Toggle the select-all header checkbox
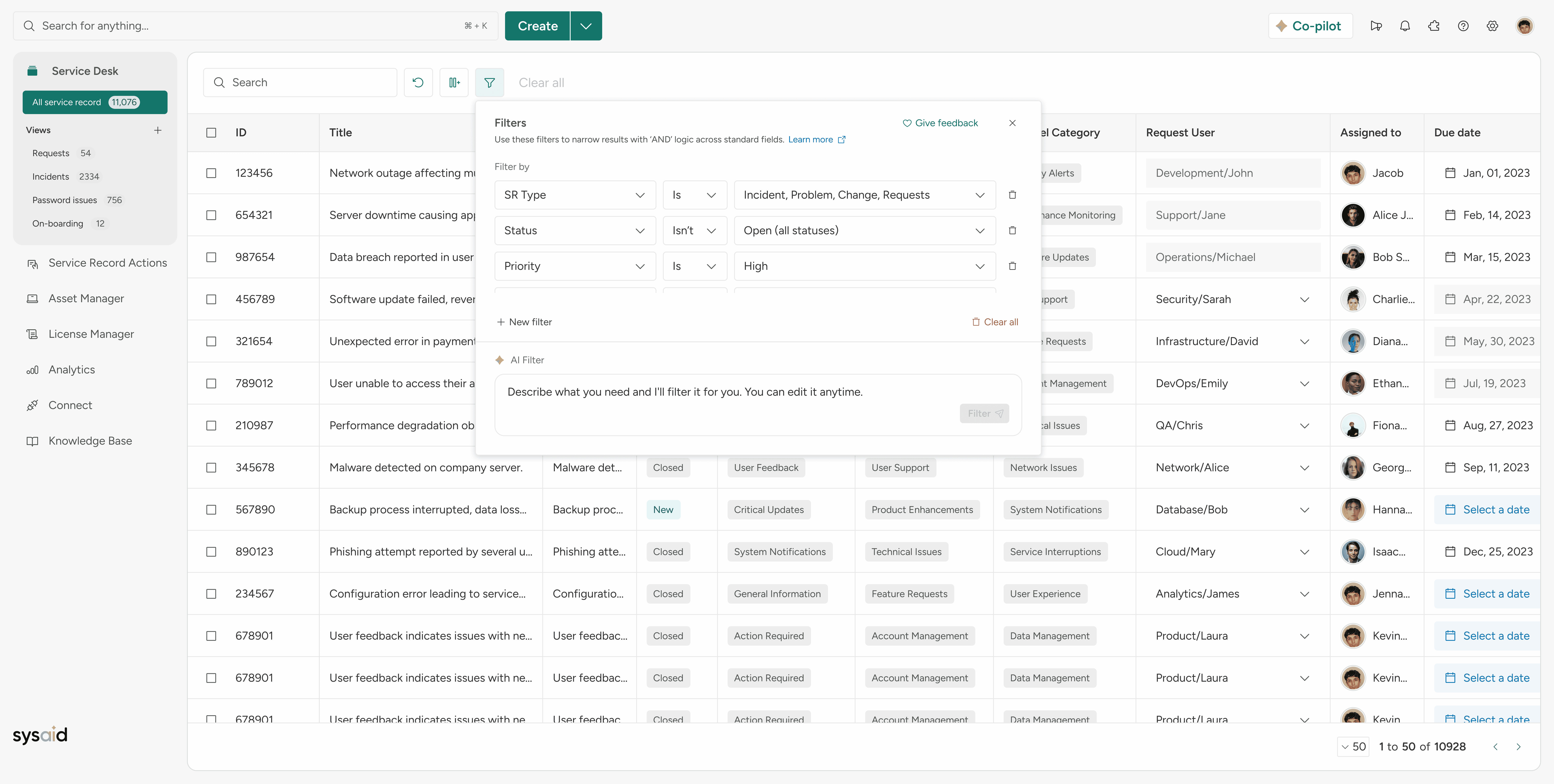Screen dimensions: 1554x784 (x=211, y=133)
